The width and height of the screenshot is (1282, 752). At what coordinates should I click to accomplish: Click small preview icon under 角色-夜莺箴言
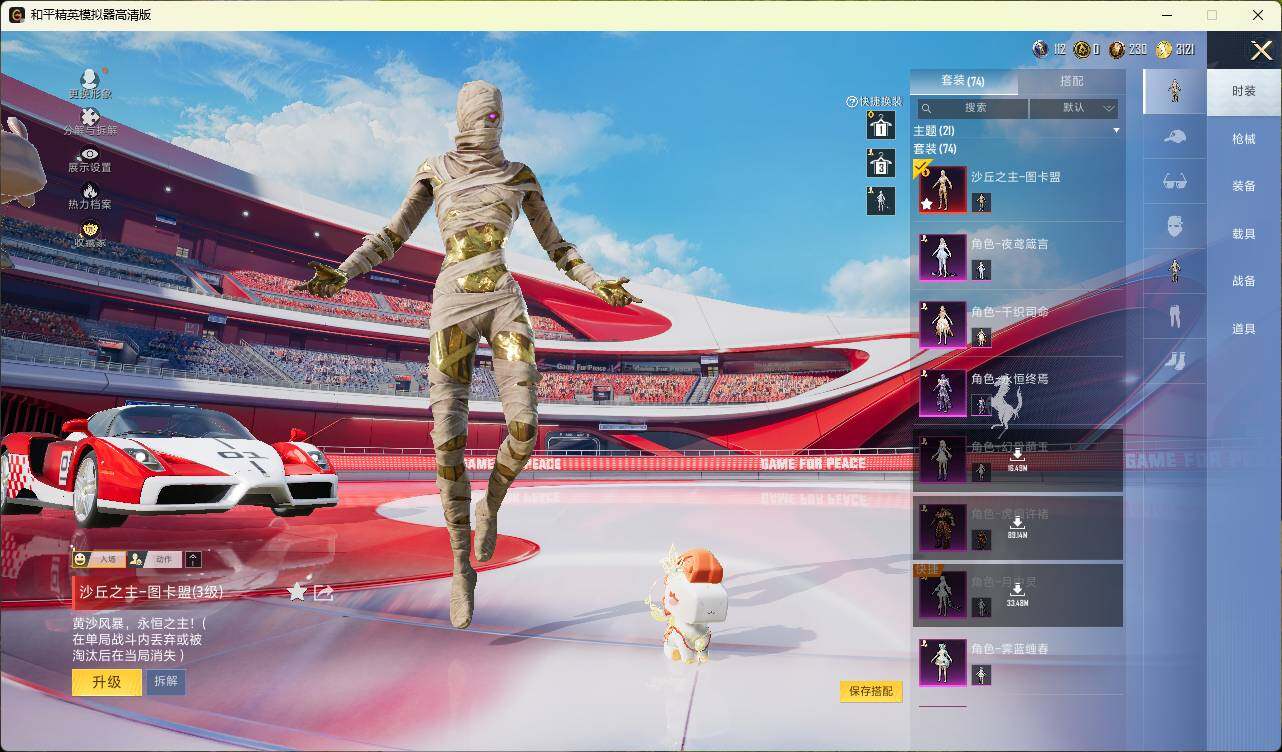[982, 270]
